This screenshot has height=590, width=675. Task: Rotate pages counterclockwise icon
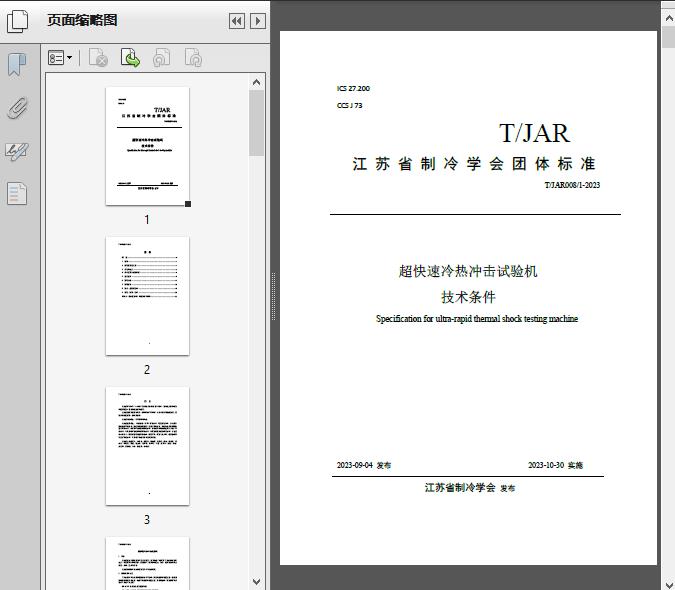161,58
